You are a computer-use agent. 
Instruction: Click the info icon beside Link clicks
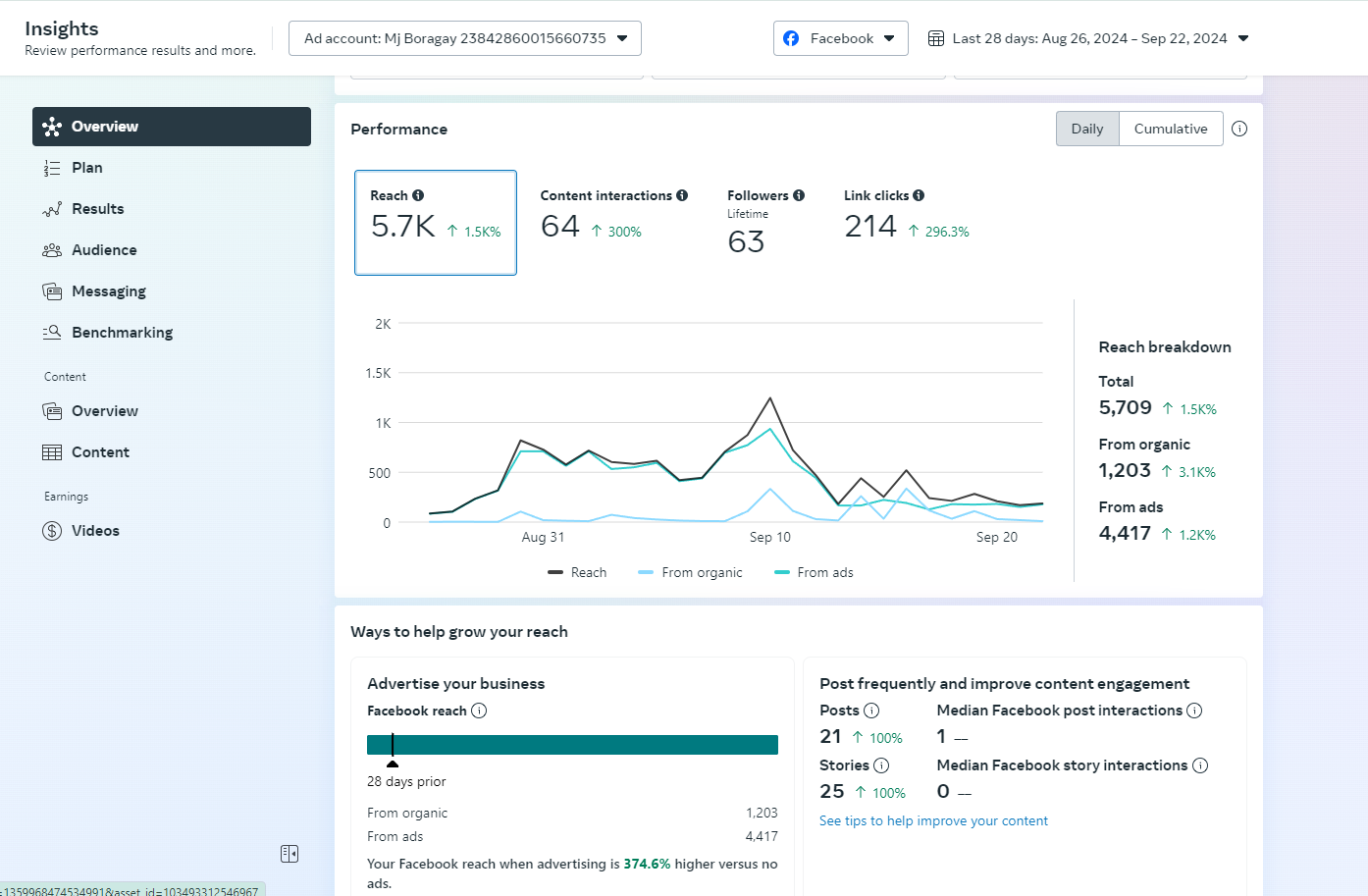pyautogui.click(x=919, y=195)
